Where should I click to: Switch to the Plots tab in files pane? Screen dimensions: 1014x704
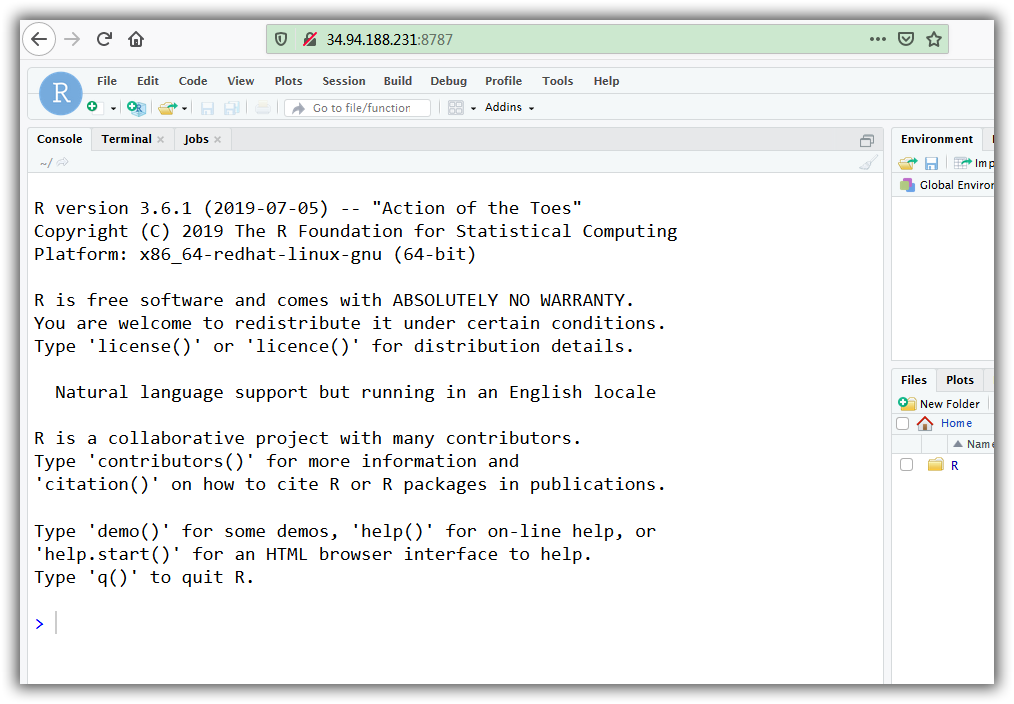point(960,380)
